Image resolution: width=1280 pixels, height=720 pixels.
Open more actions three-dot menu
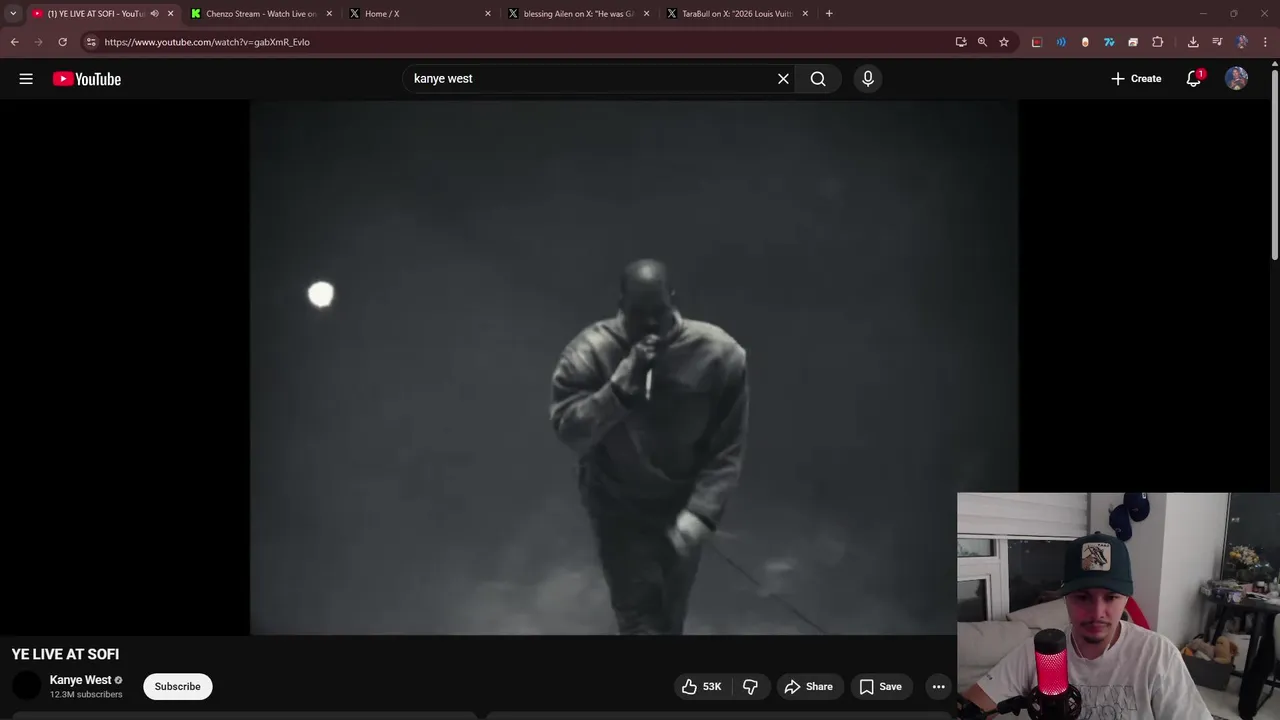coord(938,687)
